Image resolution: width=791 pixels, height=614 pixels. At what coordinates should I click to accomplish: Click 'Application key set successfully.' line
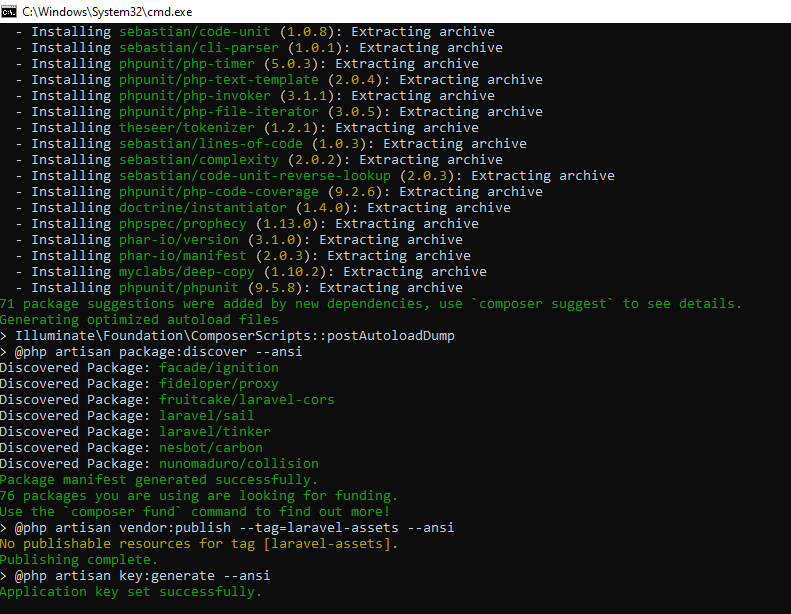coord(131,592)
